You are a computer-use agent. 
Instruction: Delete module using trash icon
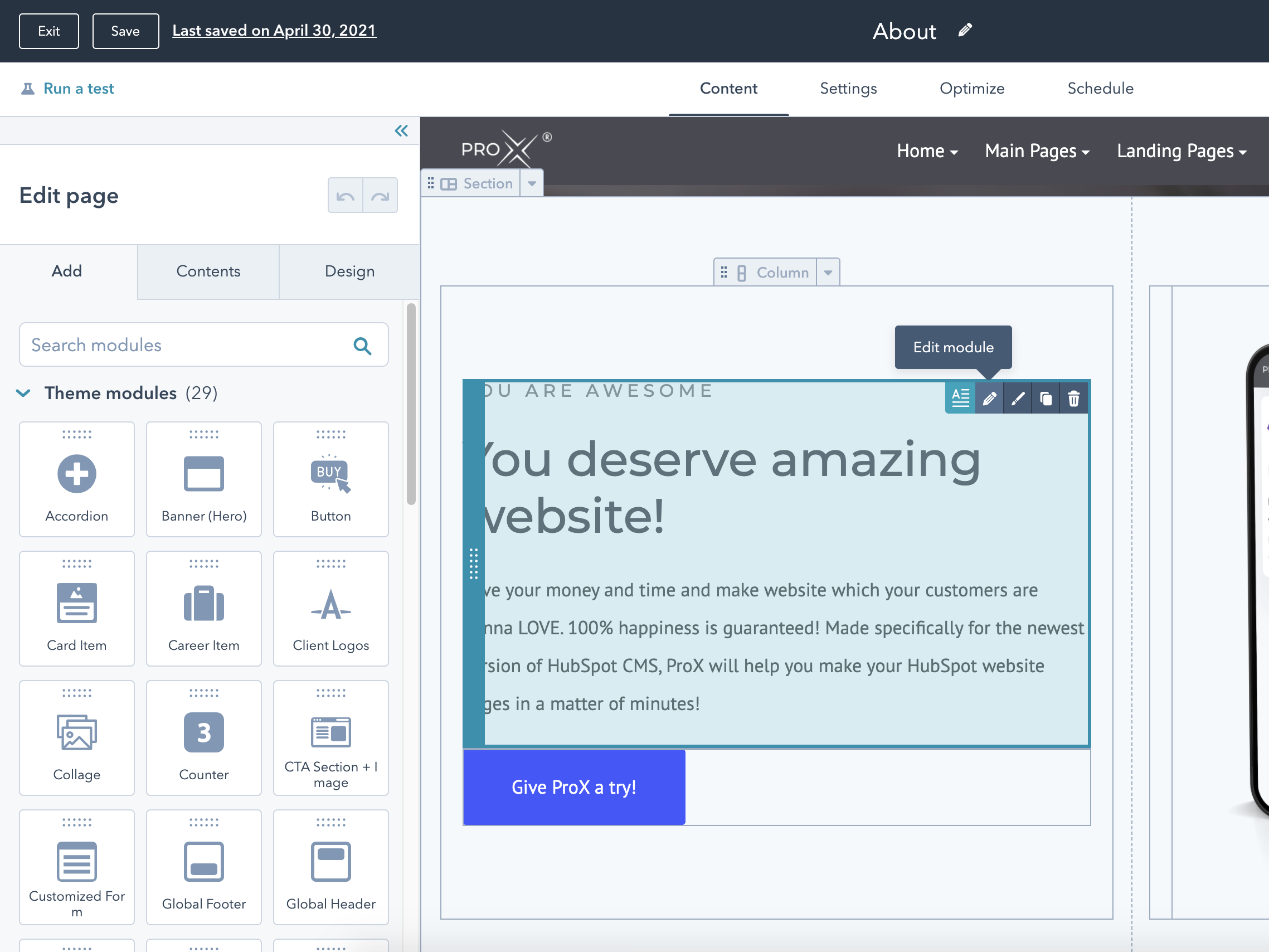(1073, 398)
